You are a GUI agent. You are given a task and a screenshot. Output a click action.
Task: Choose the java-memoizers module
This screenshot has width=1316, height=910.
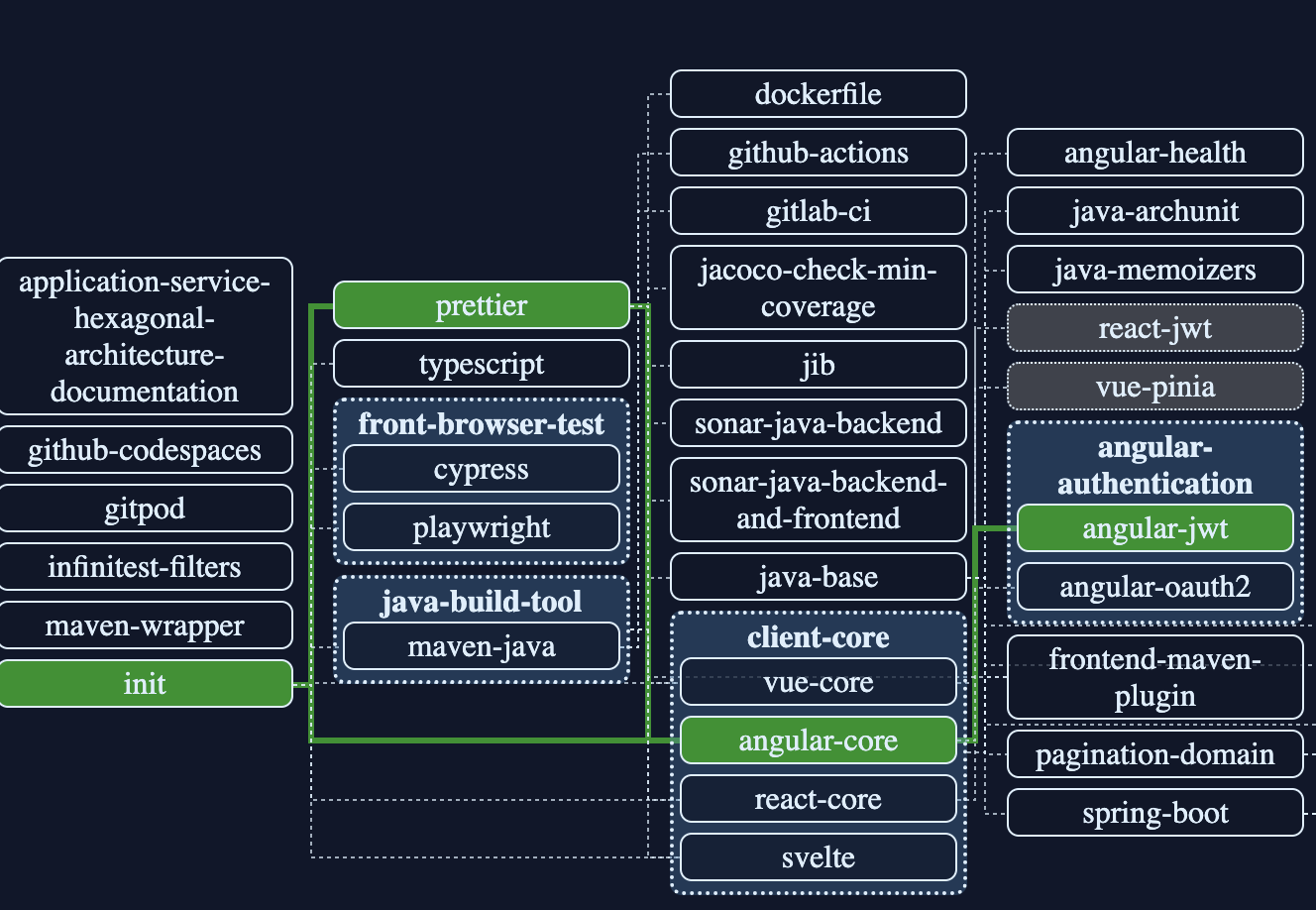tap(1154, 270)
